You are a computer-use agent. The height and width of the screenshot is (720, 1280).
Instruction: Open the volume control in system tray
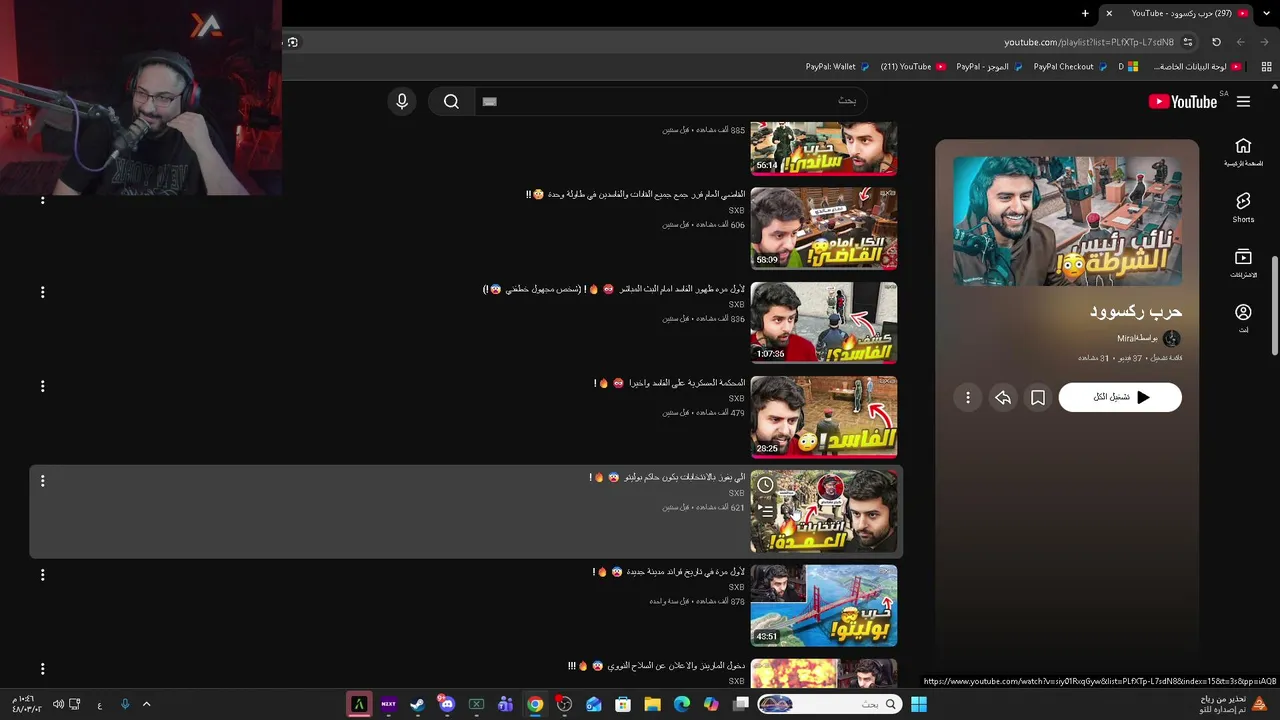(x=58, y=704)
